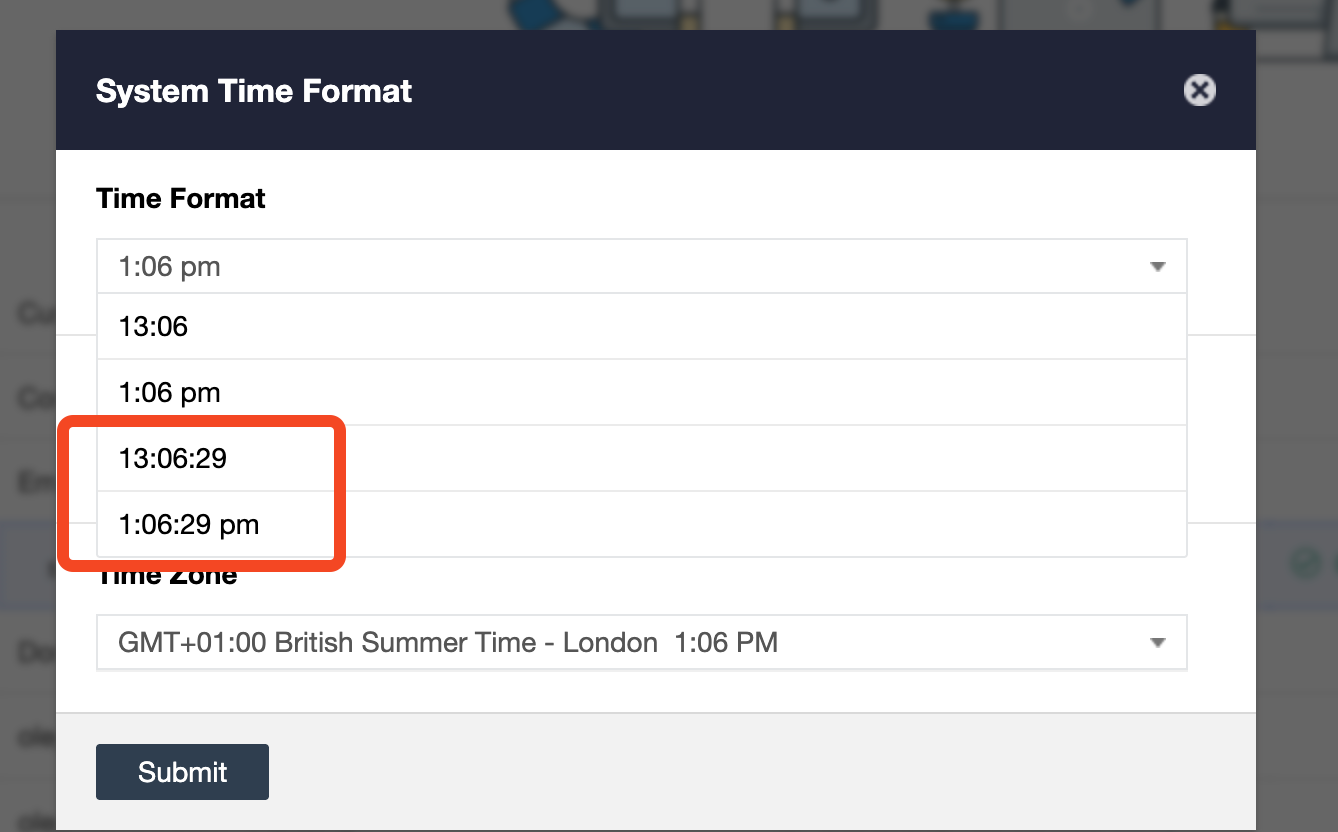Click the green check icon behind dialog
The width and height of the screenshot is (1338, 832).
point(1304,564)
